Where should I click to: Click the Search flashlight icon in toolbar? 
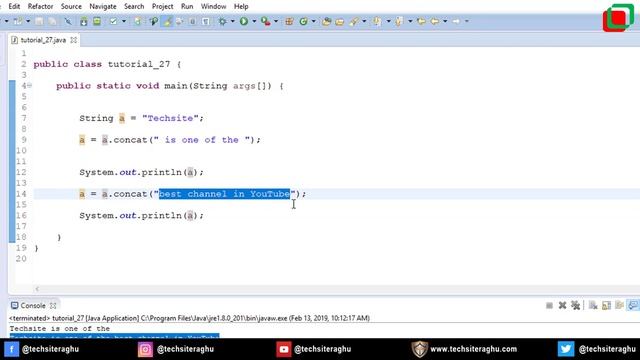click(354, 21)
